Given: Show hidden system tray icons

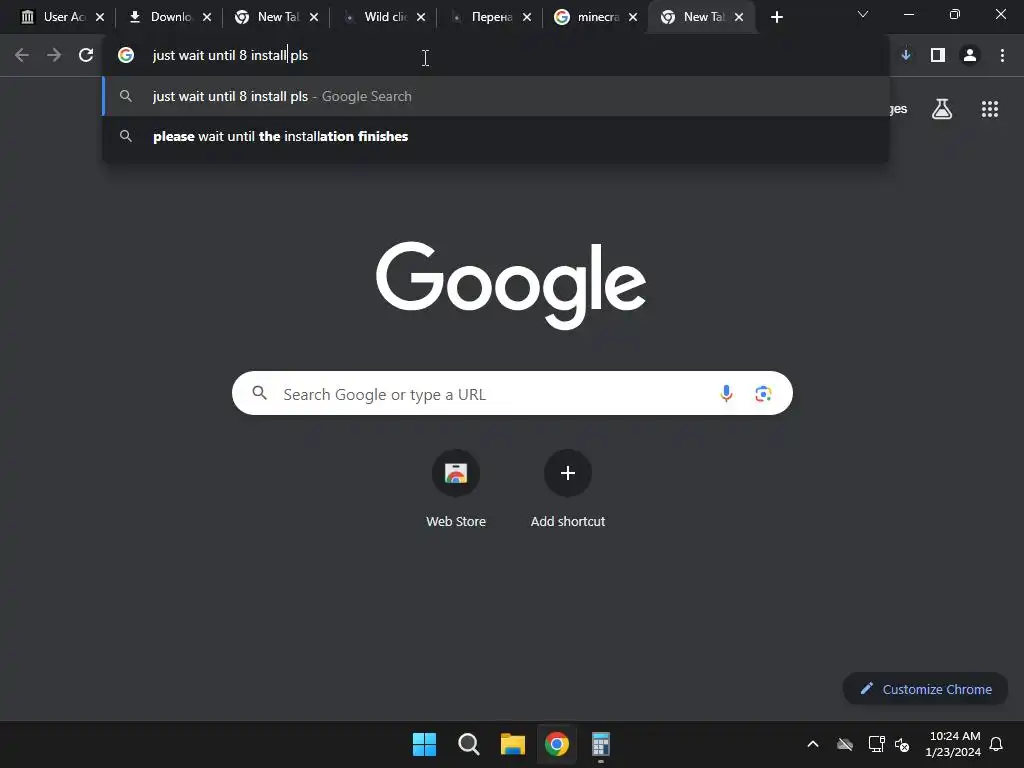Looking at the screenshot, I should 813,744.
